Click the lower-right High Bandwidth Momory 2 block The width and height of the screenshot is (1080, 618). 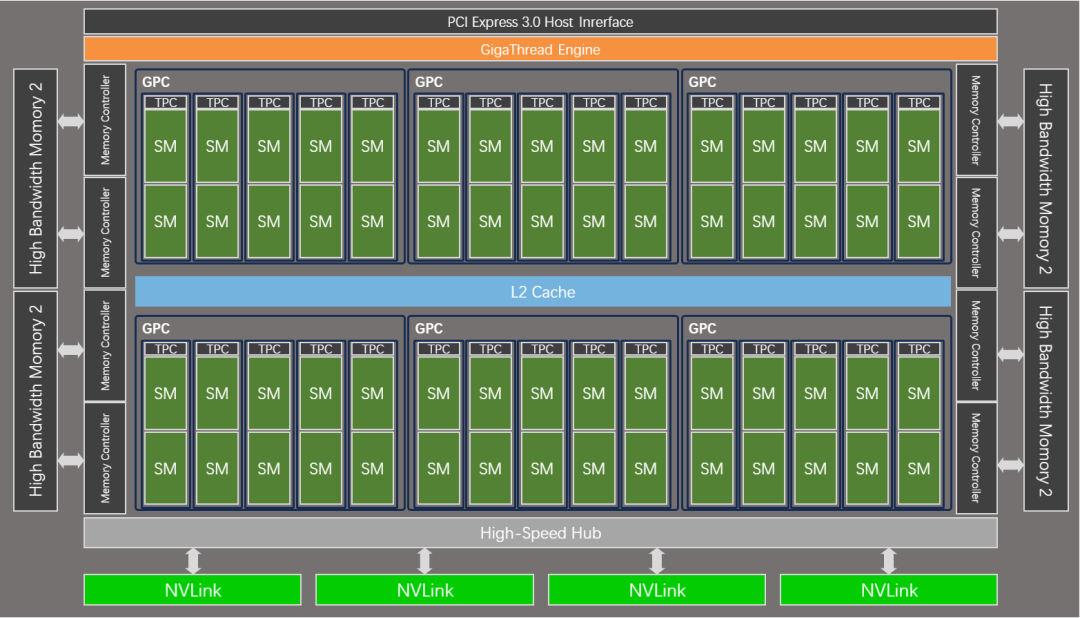click(x=1046, y=401)
